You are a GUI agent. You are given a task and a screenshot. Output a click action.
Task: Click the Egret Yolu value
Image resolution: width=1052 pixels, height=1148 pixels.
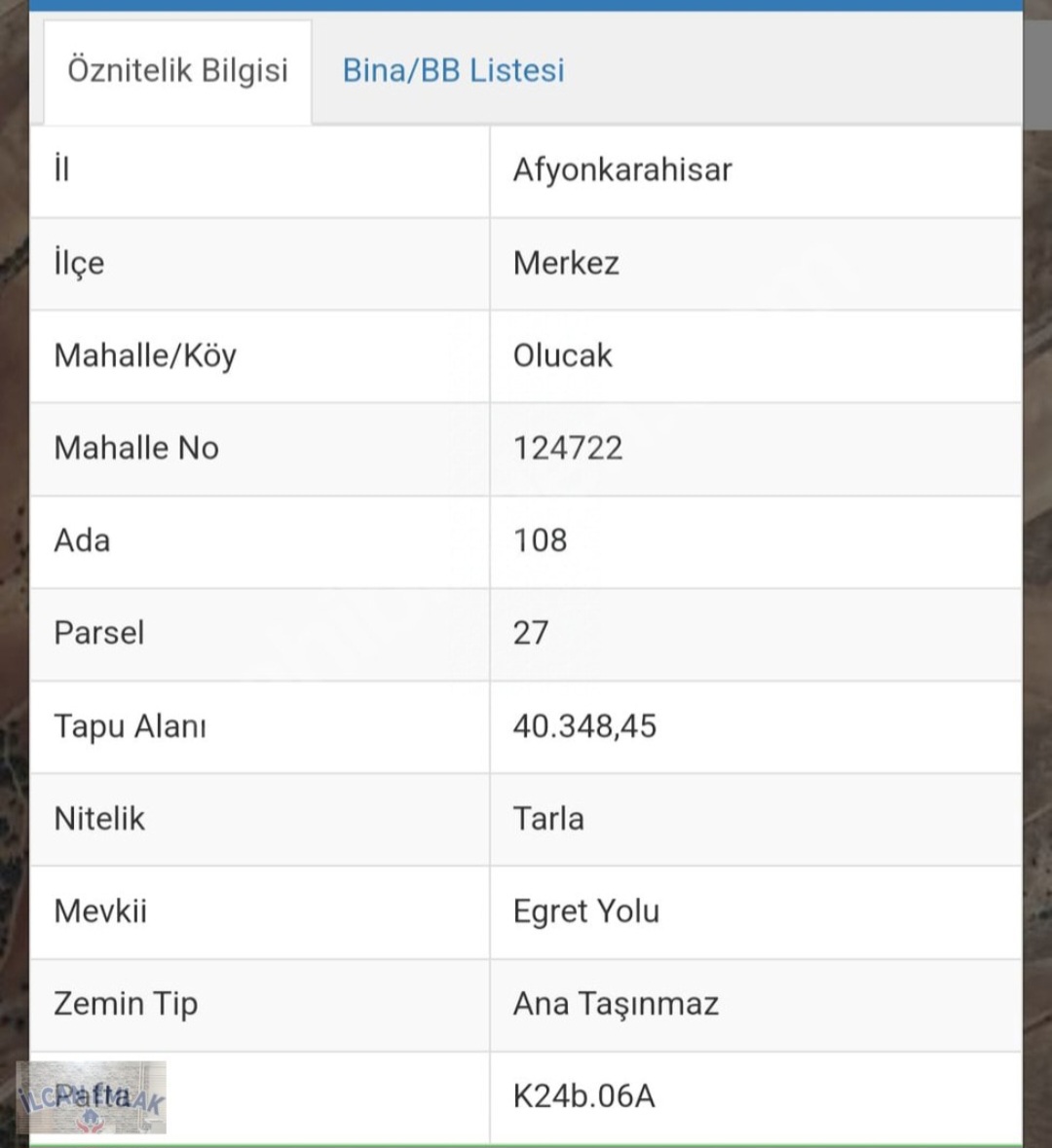tap(586, 911)
